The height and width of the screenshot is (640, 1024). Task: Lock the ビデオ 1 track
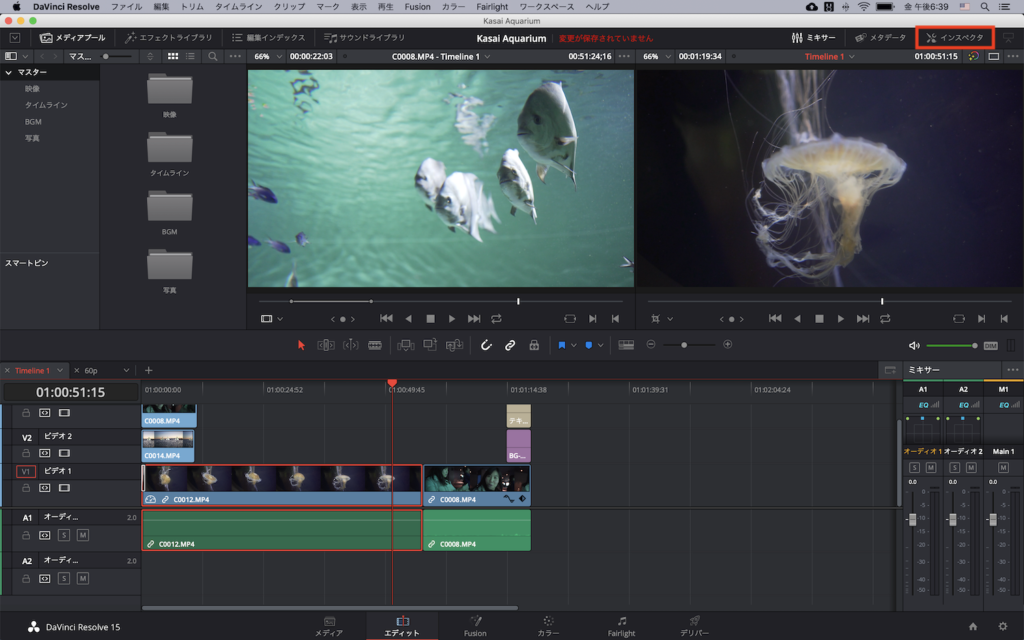(27, 488)
